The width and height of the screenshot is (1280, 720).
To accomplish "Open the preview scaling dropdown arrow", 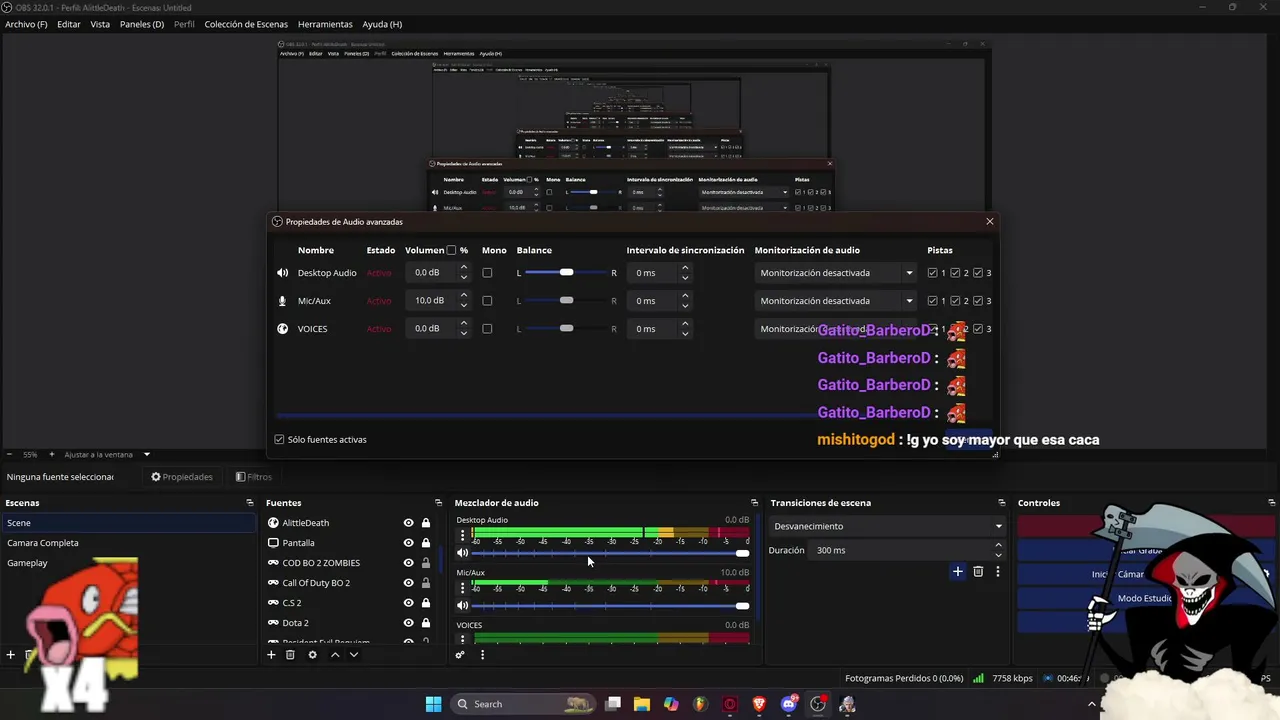I will [x=147, y=454].
